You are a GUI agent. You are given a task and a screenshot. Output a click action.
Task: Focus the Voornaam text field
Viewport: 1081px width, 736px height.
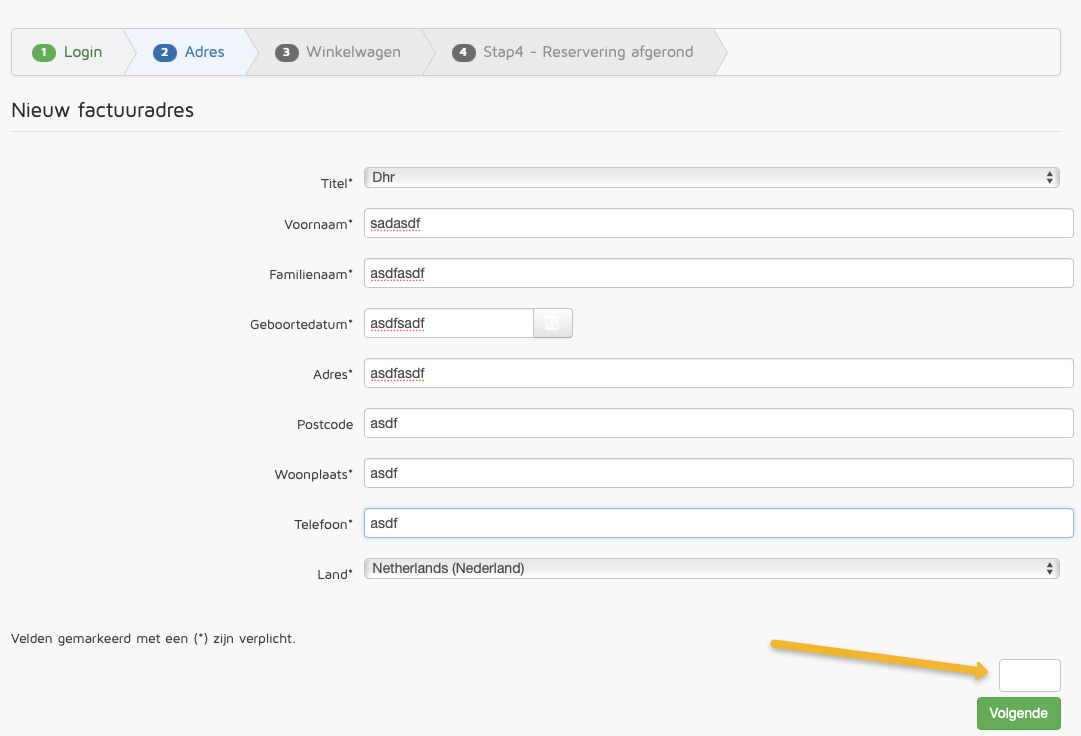(718, 223)
